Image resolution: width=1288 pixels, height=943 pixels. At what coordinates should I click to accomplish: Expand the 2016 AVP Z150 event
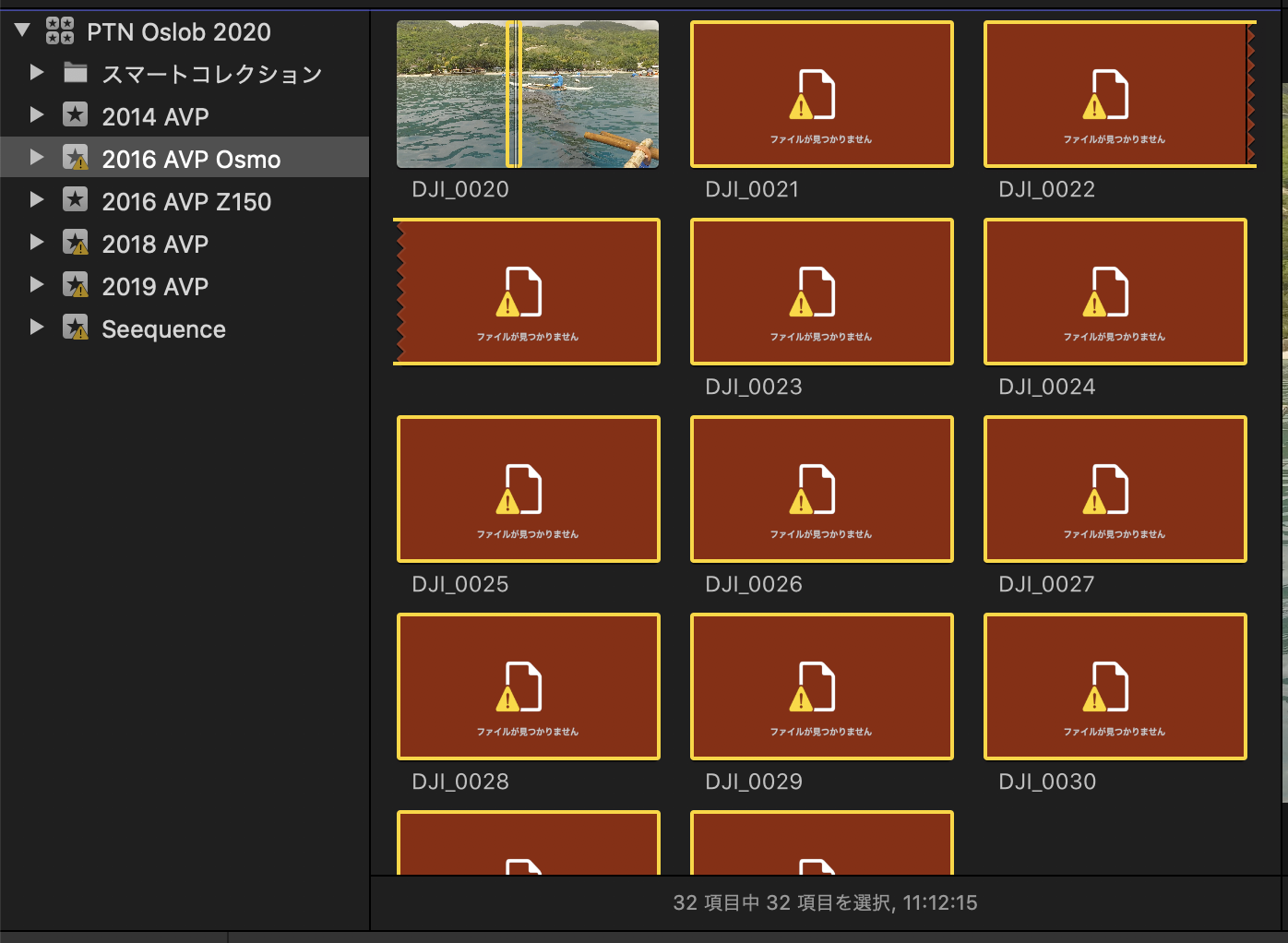click(37, 199)
